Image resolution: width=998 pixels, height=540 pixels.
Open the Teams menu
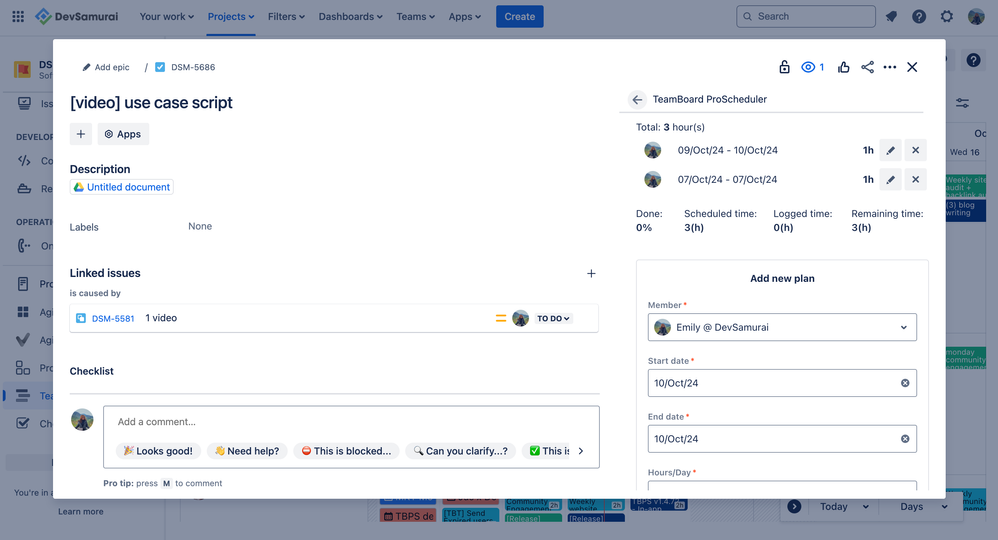pos(416,17)
